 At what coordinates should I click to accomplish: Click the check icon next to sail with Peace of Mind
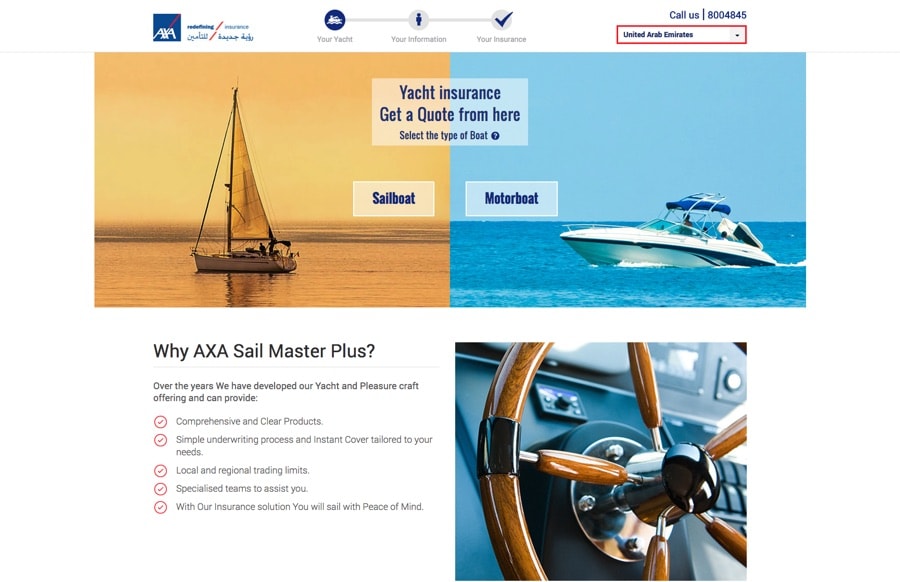coord(161,507)
